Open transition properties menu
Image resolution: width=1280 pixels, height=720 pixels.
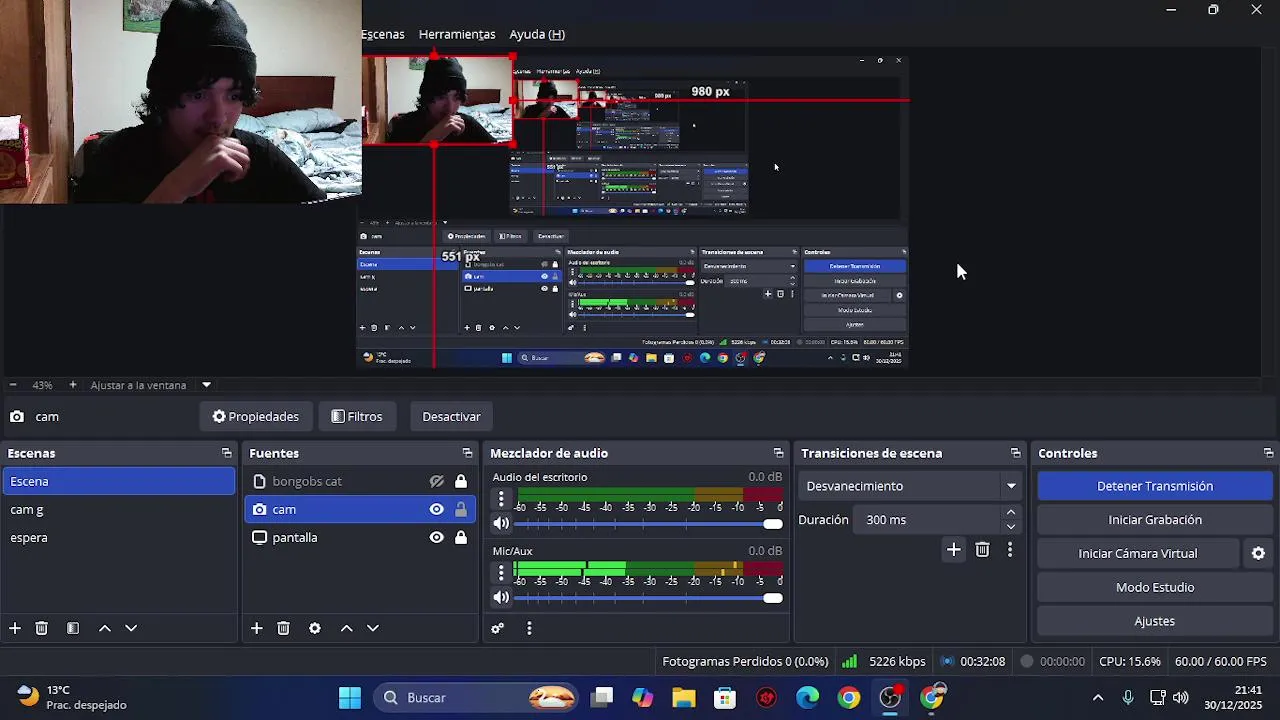(x=1009, y=549)
